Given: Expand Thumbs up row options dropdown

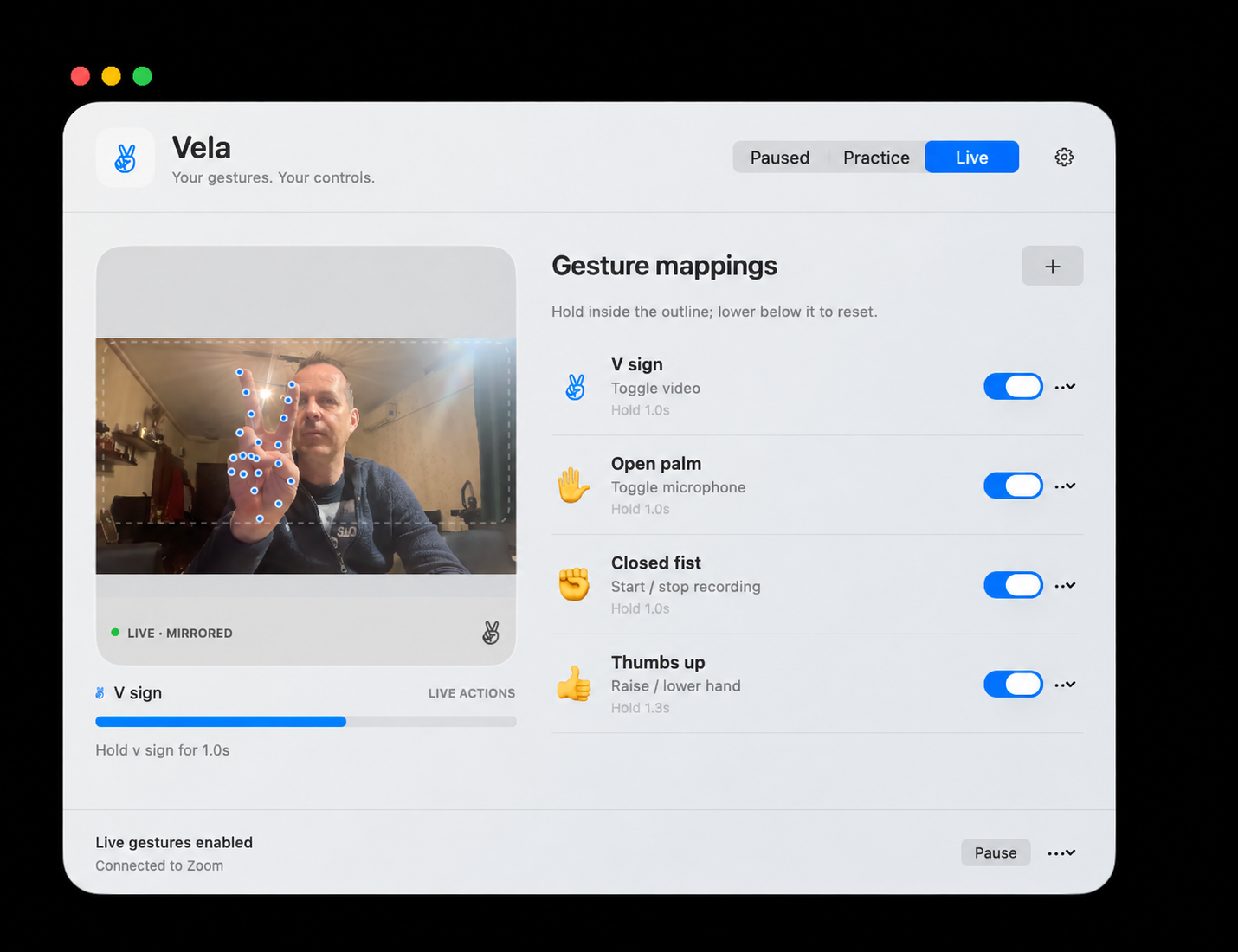Looking at the screenshot, I should click(x=1065, y=684).
